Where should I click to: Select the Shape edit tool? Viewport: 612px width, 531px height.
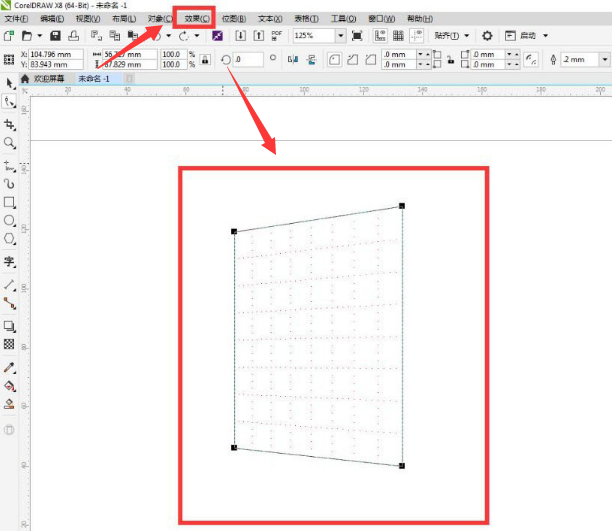(x=9, y=102)
